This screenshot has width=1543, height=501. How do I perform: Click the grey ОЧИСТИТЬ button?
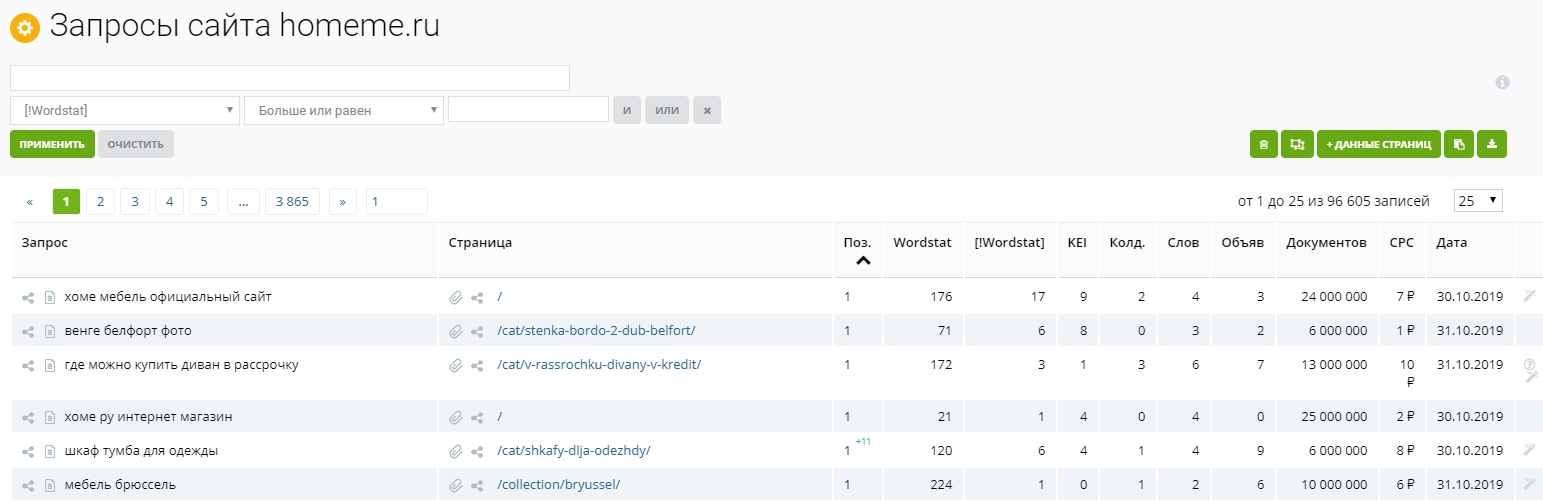click(136, 144)
